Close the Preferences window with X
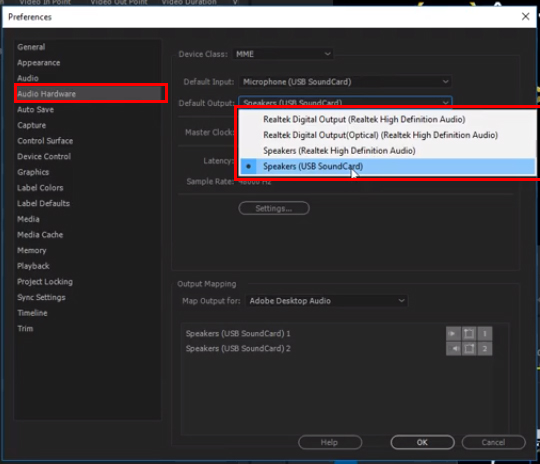Viewport: 540px width, 464px height. (x=526, y=17)
